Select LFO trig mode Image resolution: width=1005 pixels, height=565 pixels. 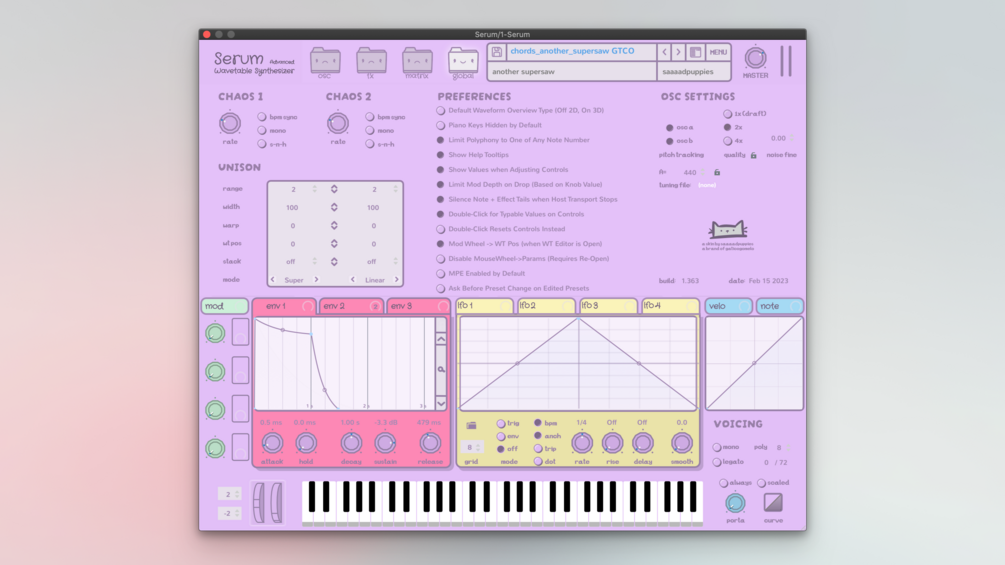coord(501,423)
